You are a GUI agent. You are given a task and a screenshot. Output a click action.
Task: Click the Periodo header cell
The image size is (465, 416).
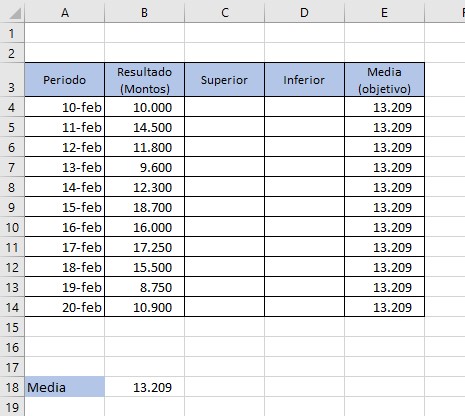point(65,80)
